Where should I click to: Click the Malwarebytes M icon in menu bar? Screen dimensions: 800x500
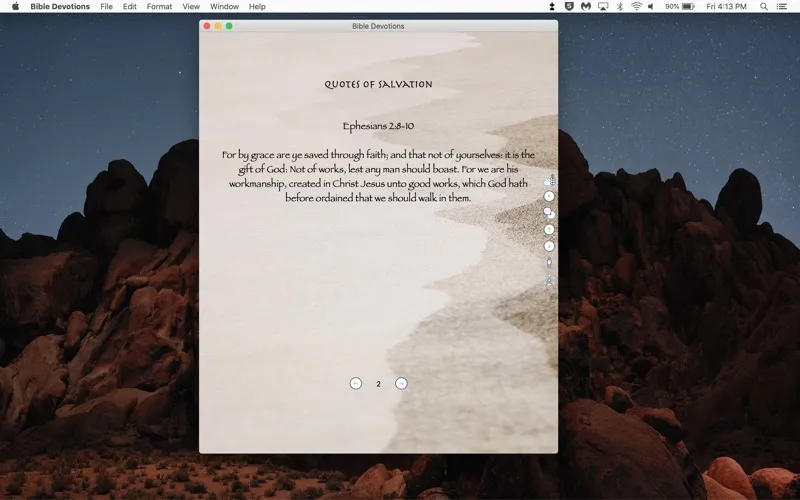pyautogui.click(x=586, y=7)
